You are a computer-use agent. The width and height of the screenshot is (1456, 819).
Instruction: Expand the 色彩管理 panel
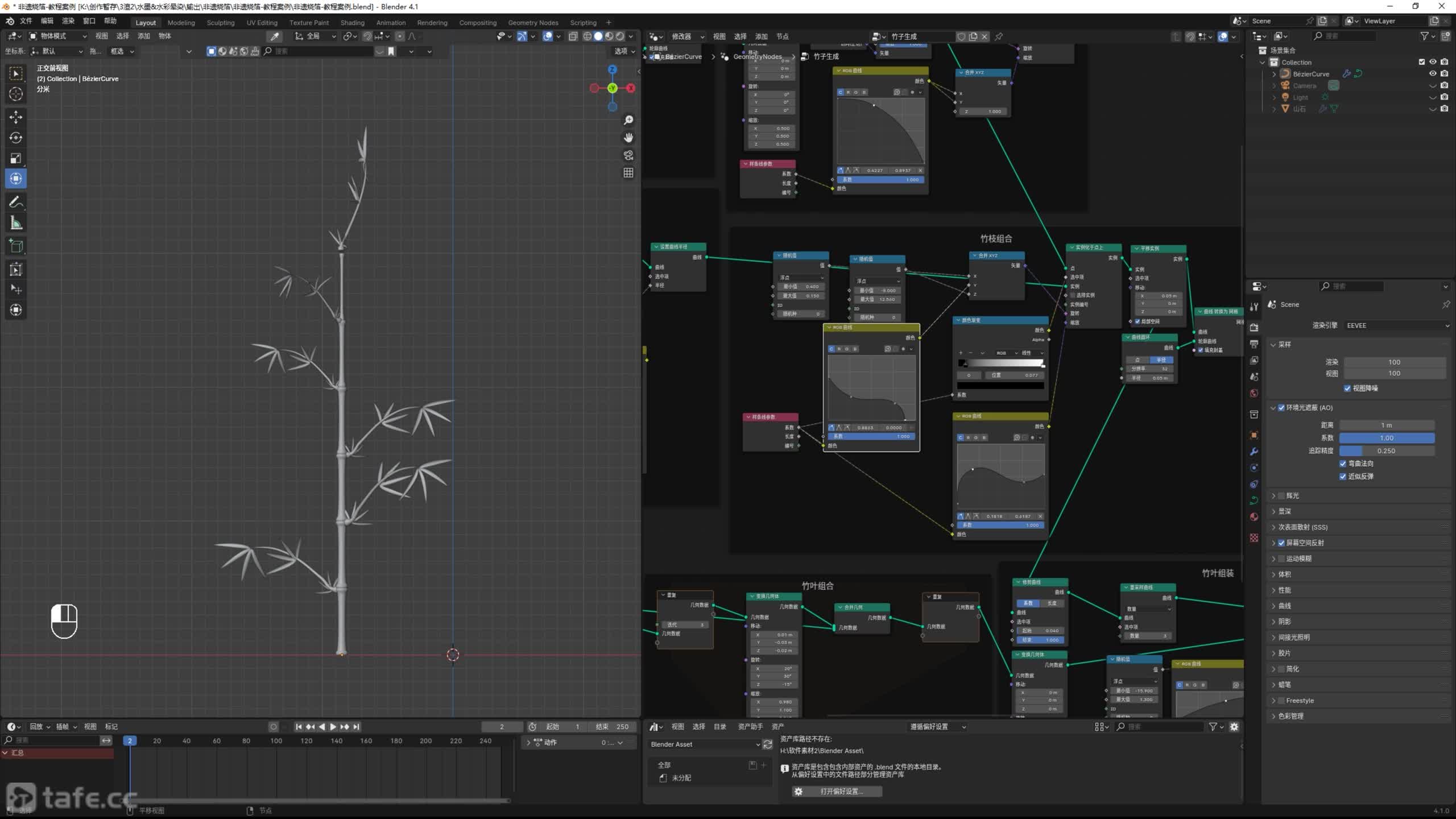tap(1290, 716)
